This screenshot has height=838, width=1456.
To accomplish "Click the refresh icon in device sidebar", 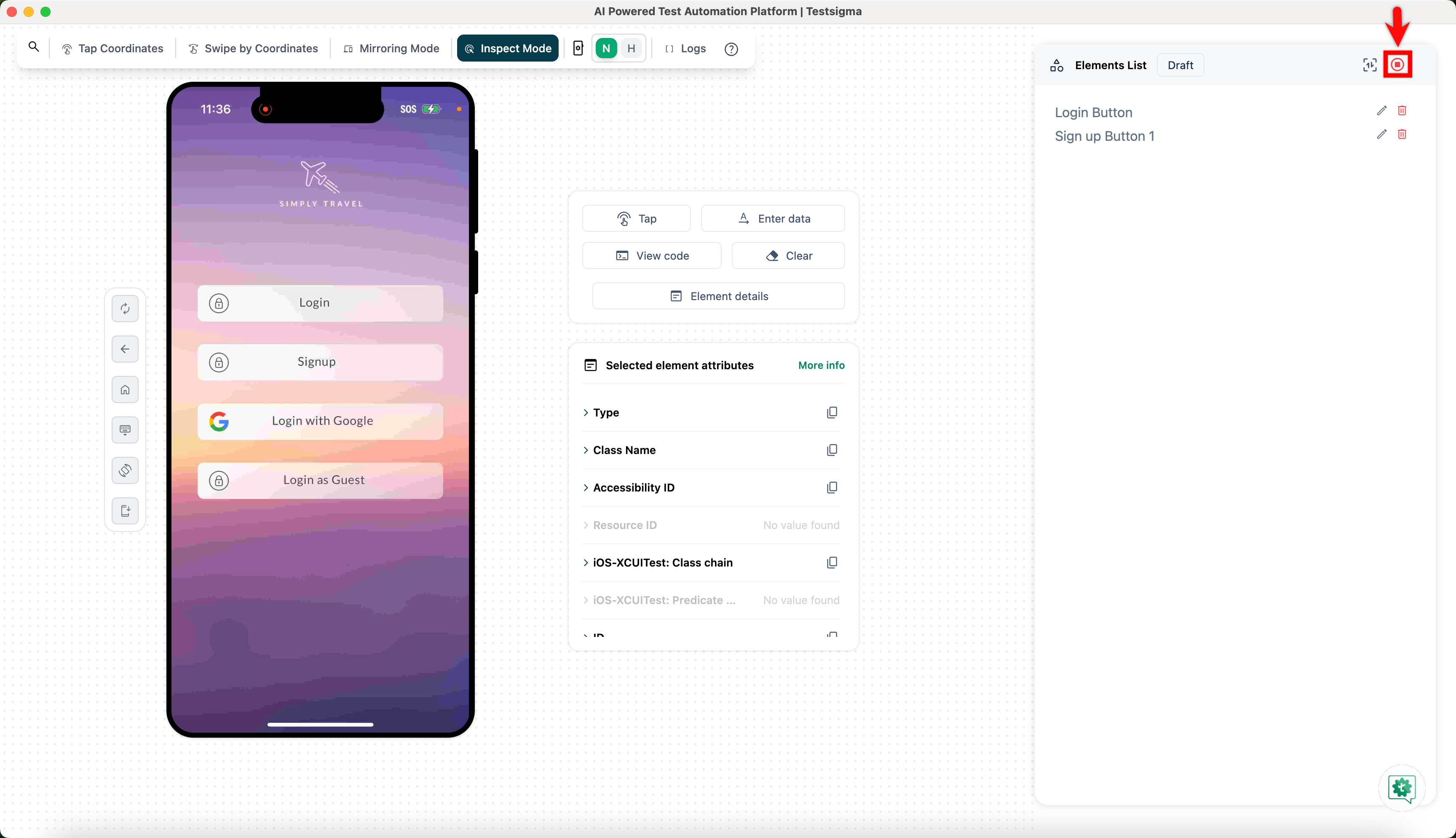I will pos(125,309).
